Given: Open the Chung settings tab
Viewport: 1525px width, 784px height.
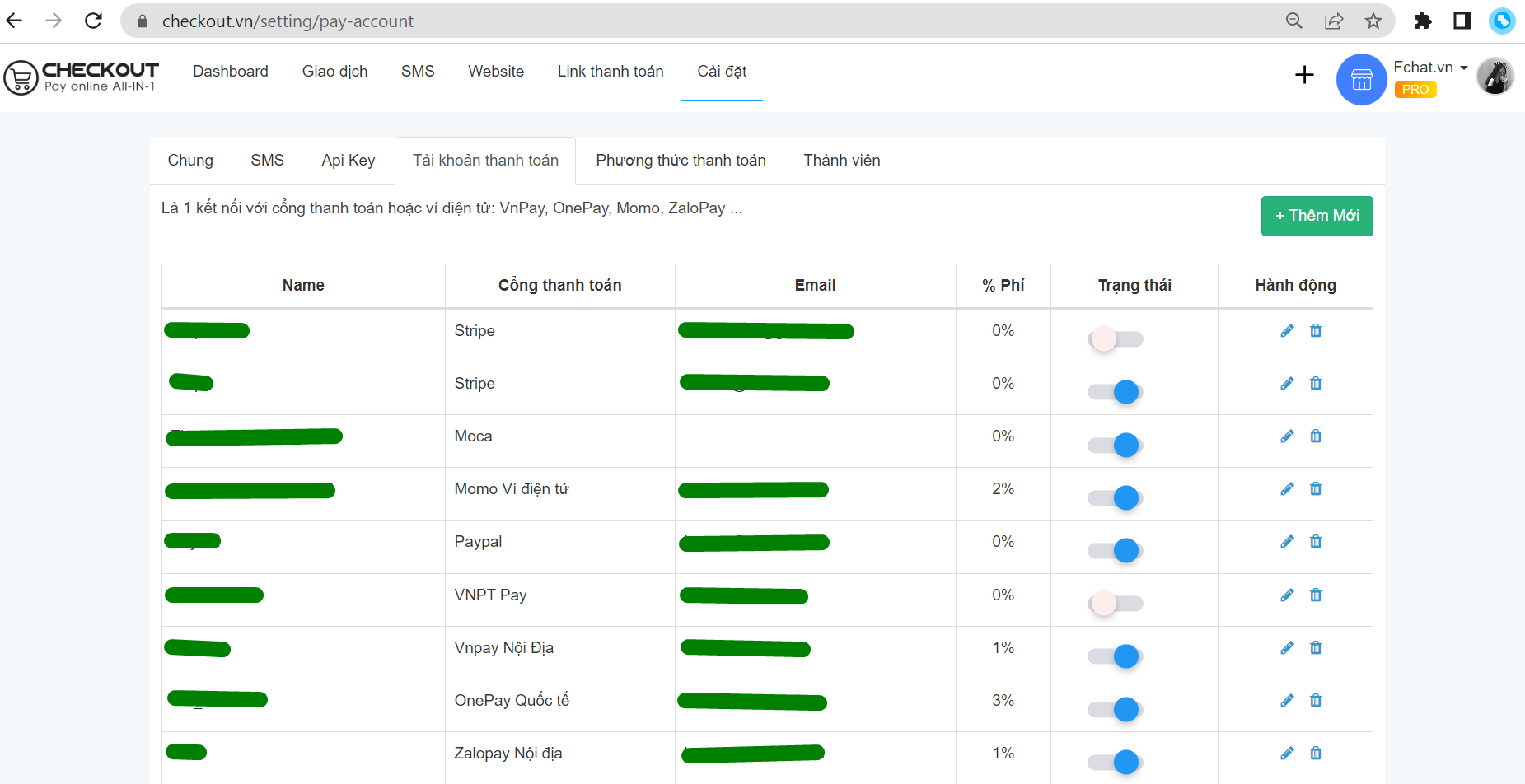Looking at the screenshot, I should [x=190, y=161].
